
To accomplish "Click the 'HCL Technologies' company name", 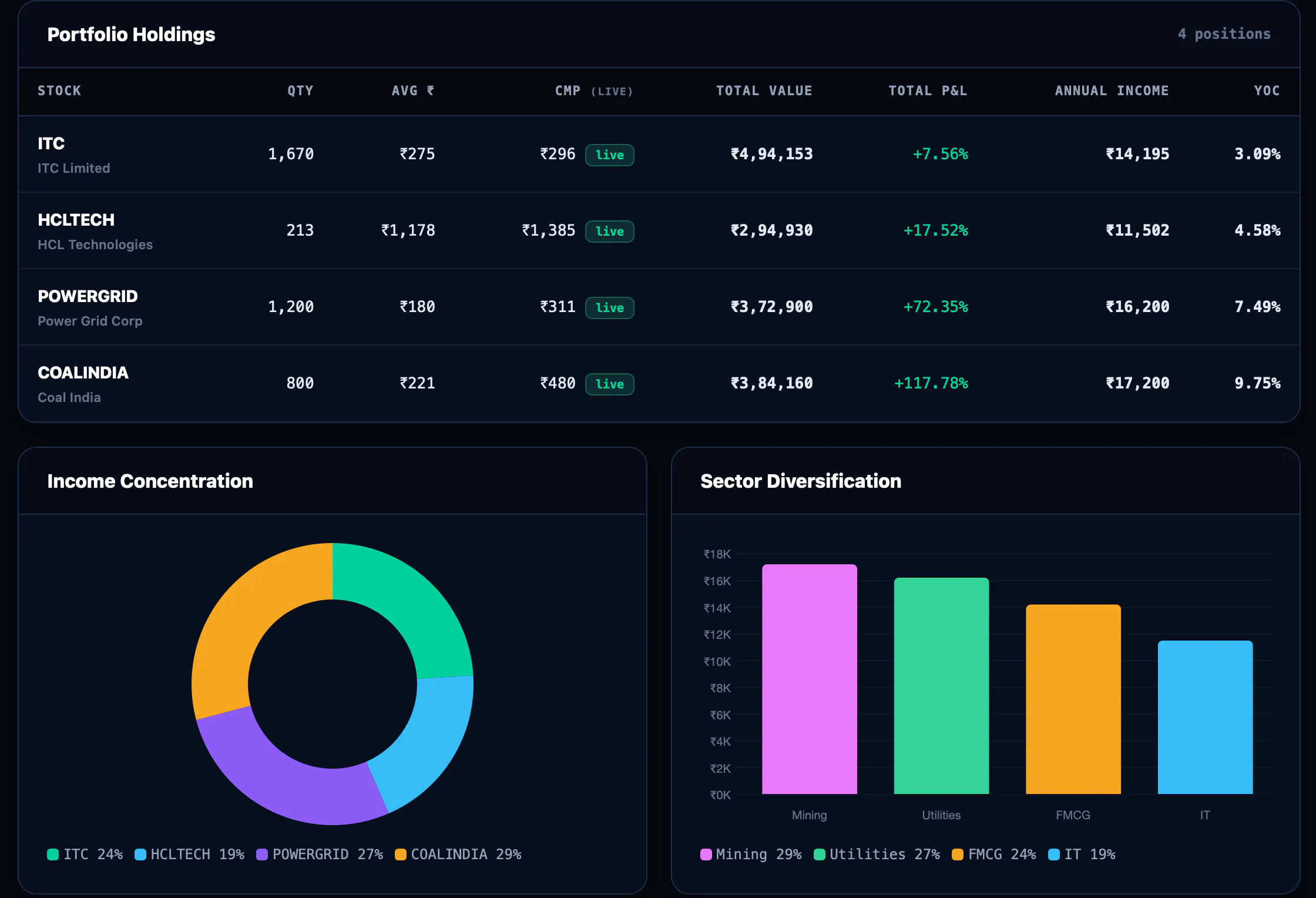I will (x=95, y=244).
